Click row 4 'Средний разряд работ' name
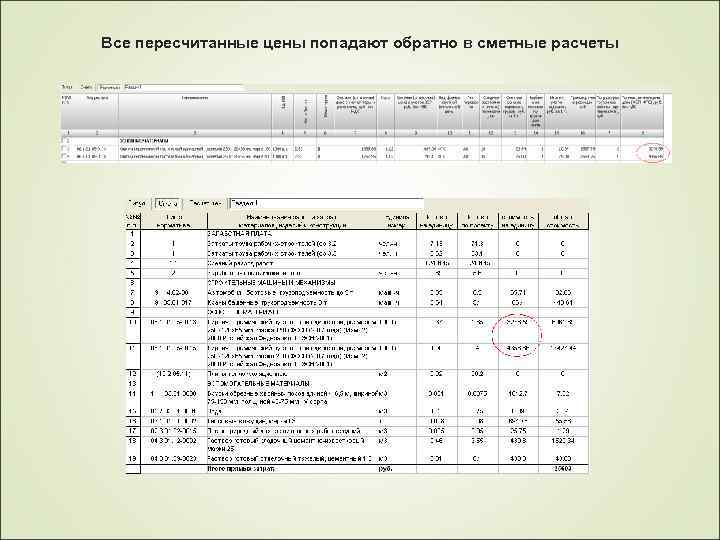This screenshot has height=540, width=720. point(240,264)
